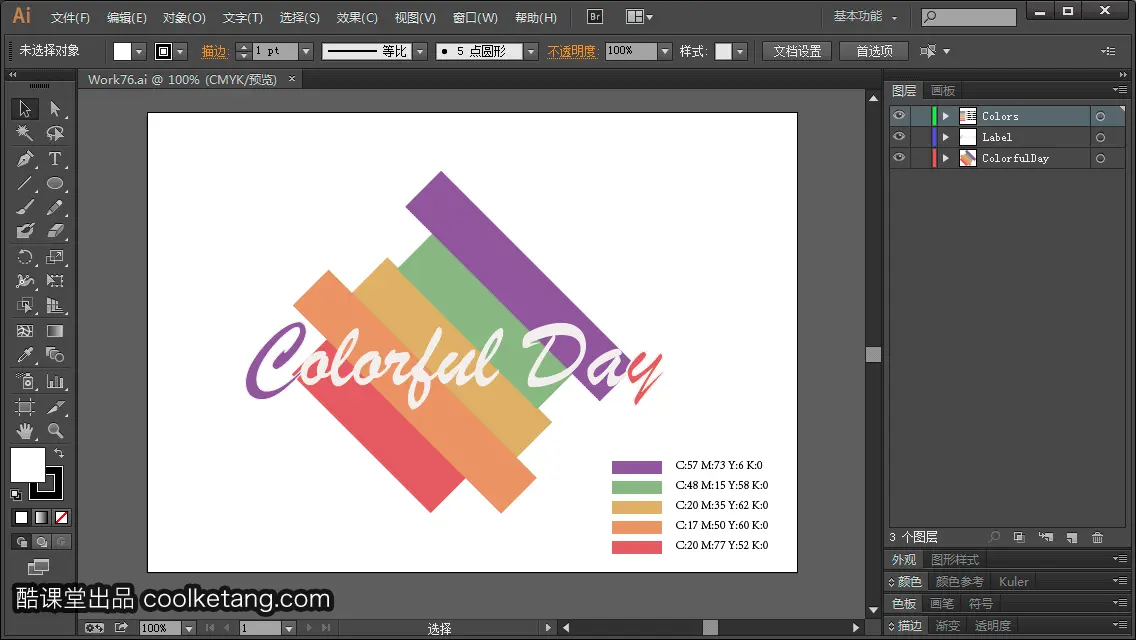
Task: Select the Zoom tool
Action: [x=55, y=431]
